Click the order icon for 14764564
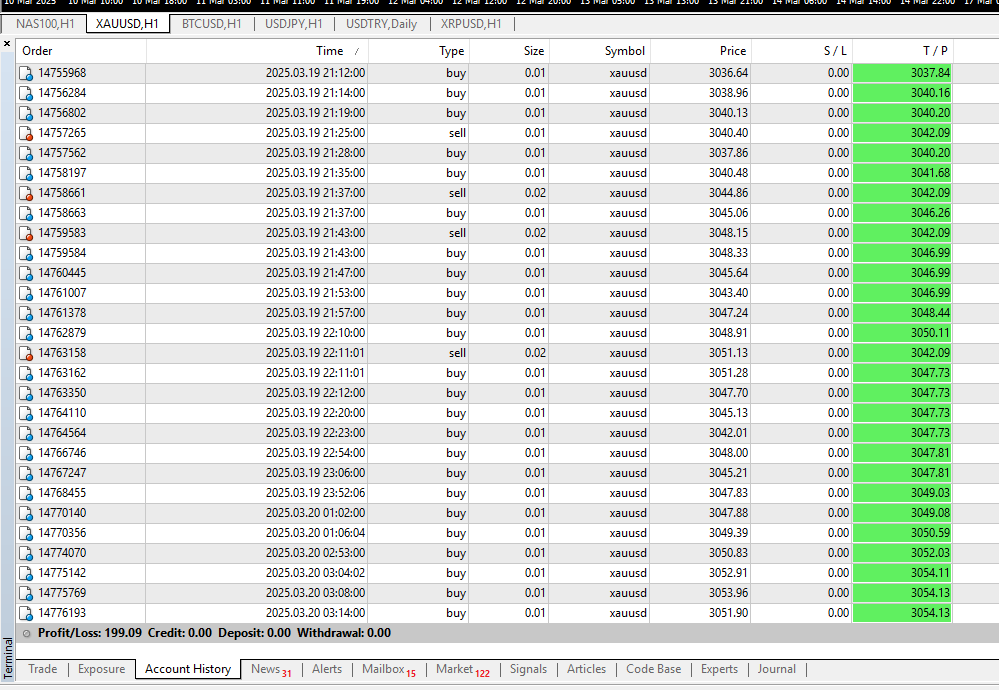The width and height of the screenshot is (999, 690). click(x=26, y=434)
